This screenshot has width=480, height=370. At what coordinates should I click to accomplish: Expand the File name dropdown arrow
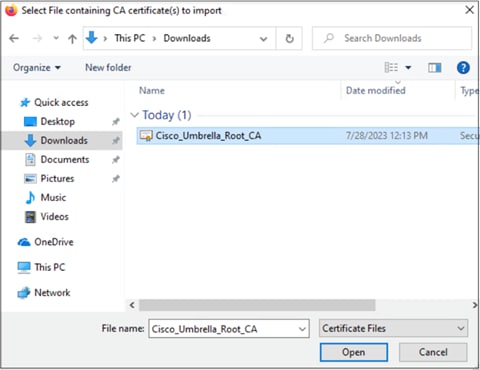[x=302, y=329]
